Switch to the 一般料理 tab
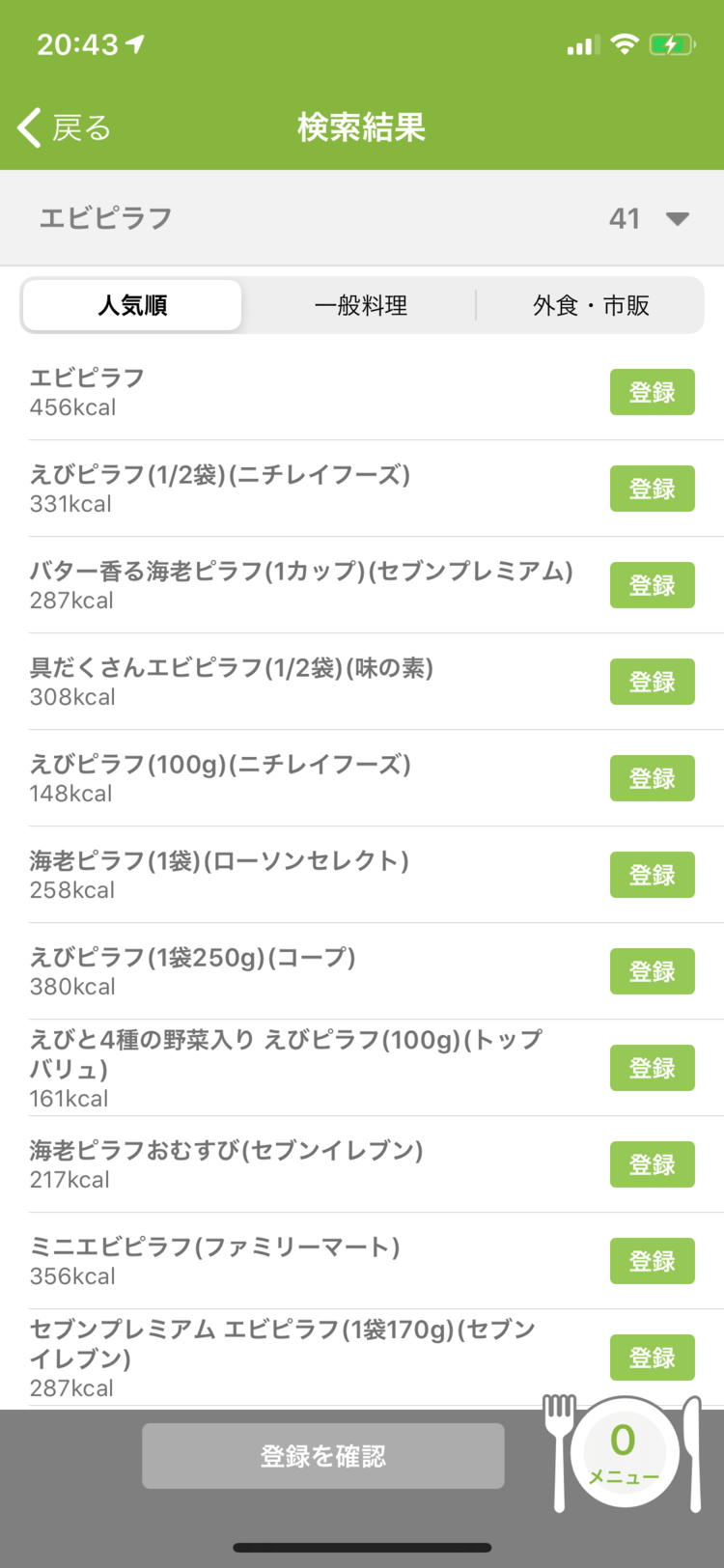This screenshot has width=724, height=1568. (x=360, y=305)
